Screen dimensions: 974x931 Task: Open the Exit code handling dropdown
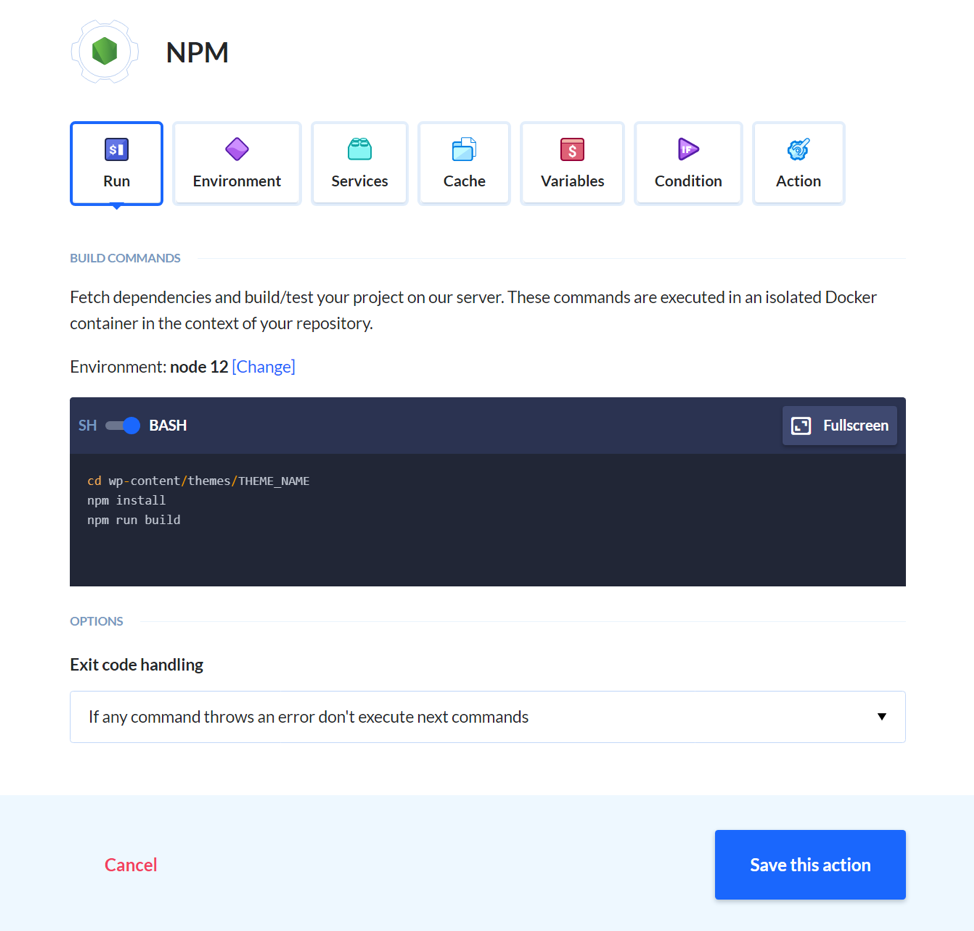(x=487, y=717)
